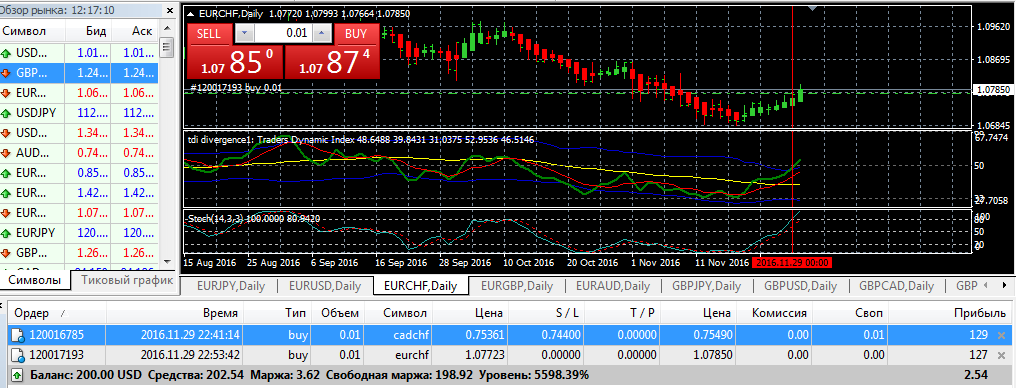Click the SELL button
1016x388 pixels.
(x=209, y=34)
